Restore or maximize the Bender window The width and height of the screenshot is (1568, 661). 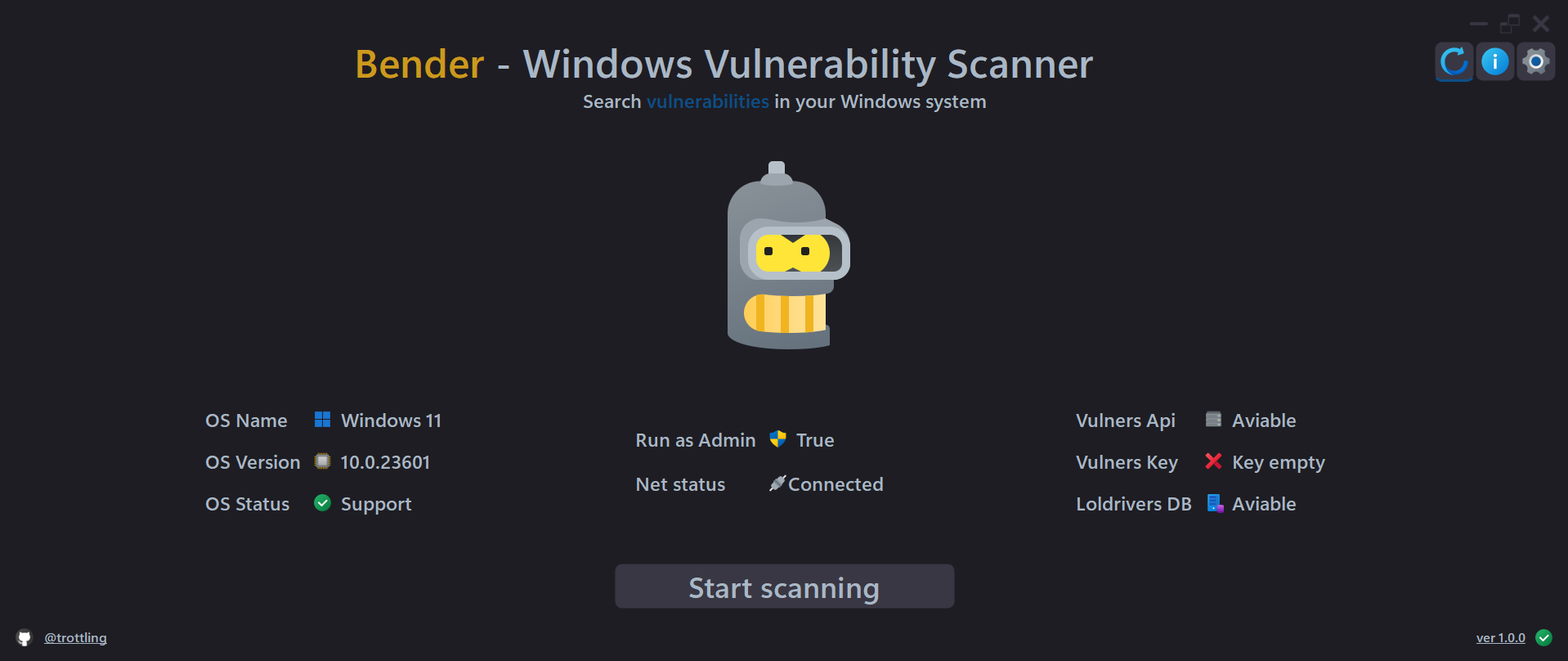[1510, 24]
